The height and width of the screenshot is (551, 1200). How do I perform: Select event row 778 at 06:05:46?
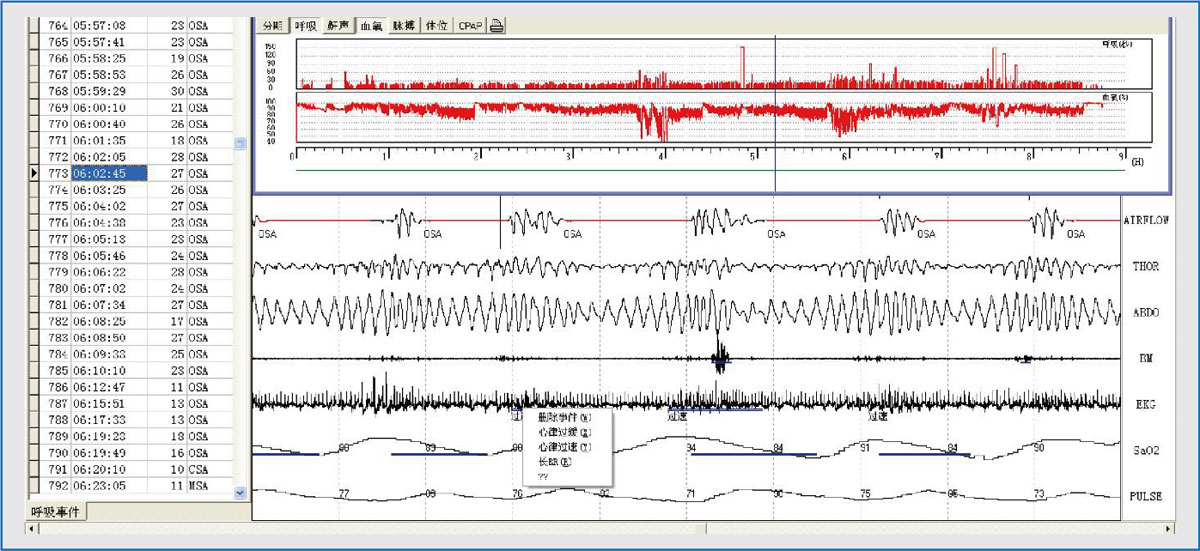(x=130, y=255)
